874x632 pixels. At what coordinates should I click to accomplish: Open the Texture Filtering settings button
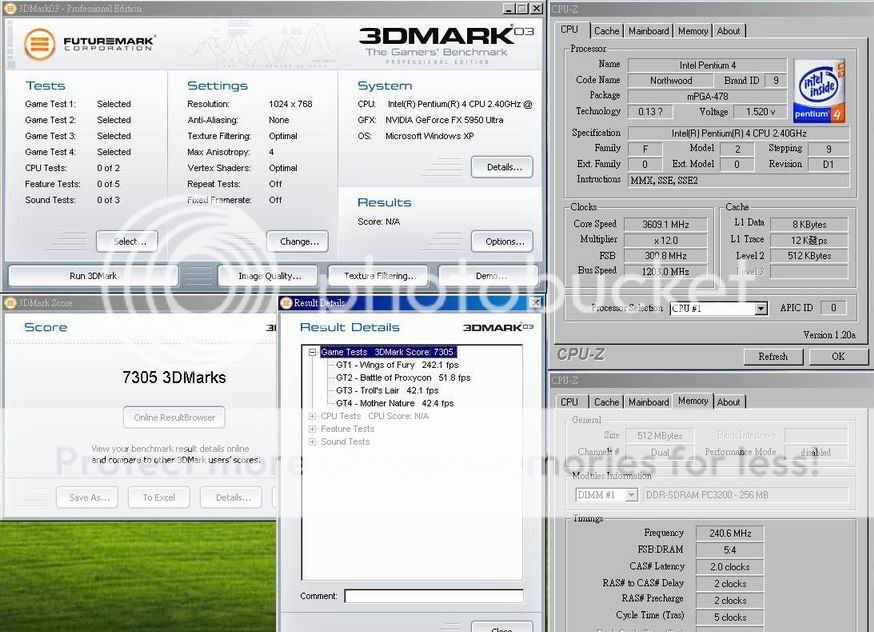tap(379, 276)
